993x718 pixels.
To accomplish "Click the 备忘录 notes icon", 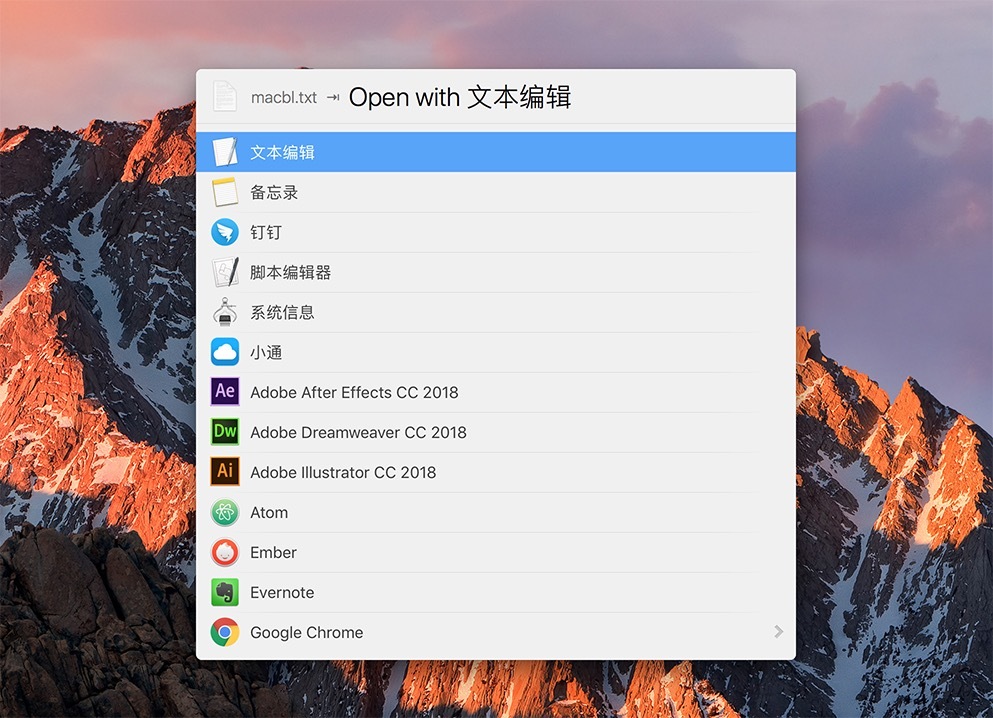I will 225,192.
